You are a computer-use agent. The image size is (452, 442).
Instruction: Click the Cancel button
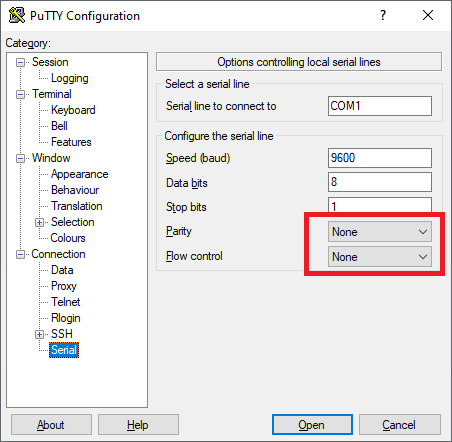tap(400, 425)
